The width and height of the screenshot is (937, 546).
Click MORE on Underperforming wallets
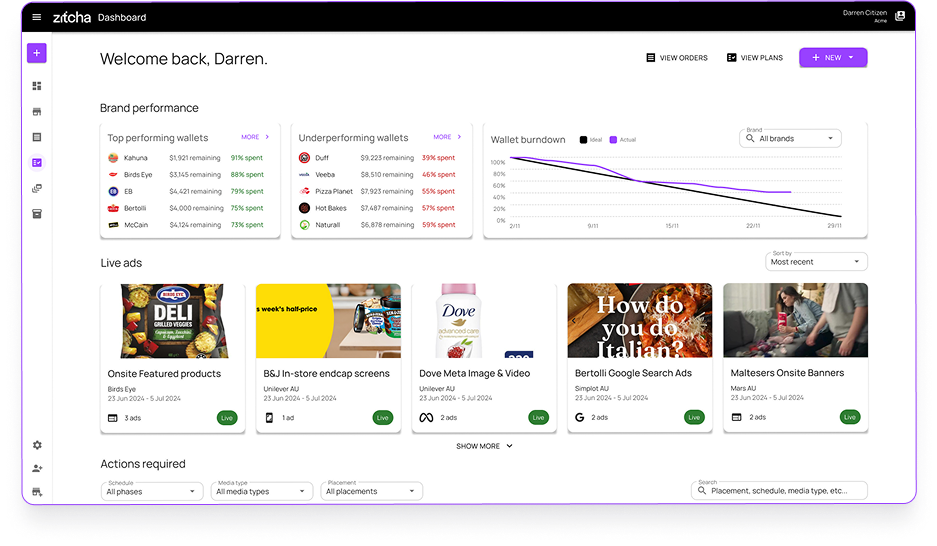point(448,137)
